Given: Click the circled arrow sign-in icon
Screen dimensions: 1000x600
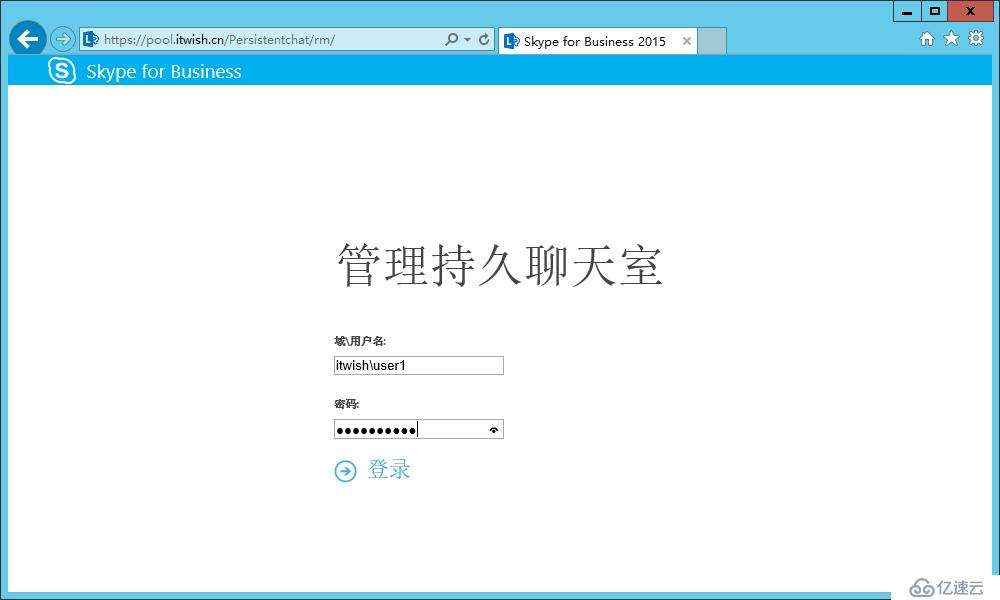Looking at the screenshot, I should pyautogui.click(x=346, y=471).
